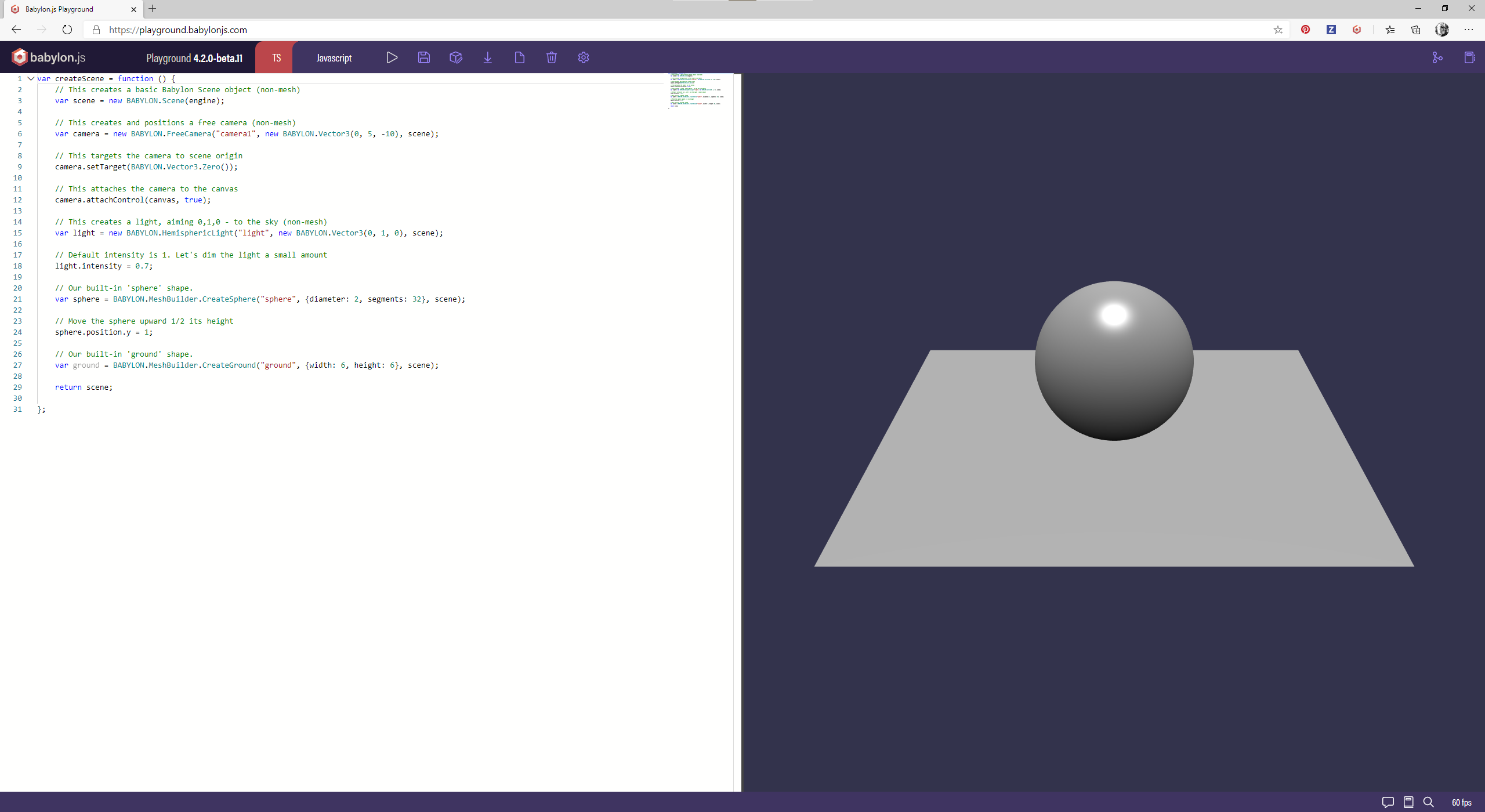Select the TS language tab
Screen dimensions: 1485x812
pos(275,57)
